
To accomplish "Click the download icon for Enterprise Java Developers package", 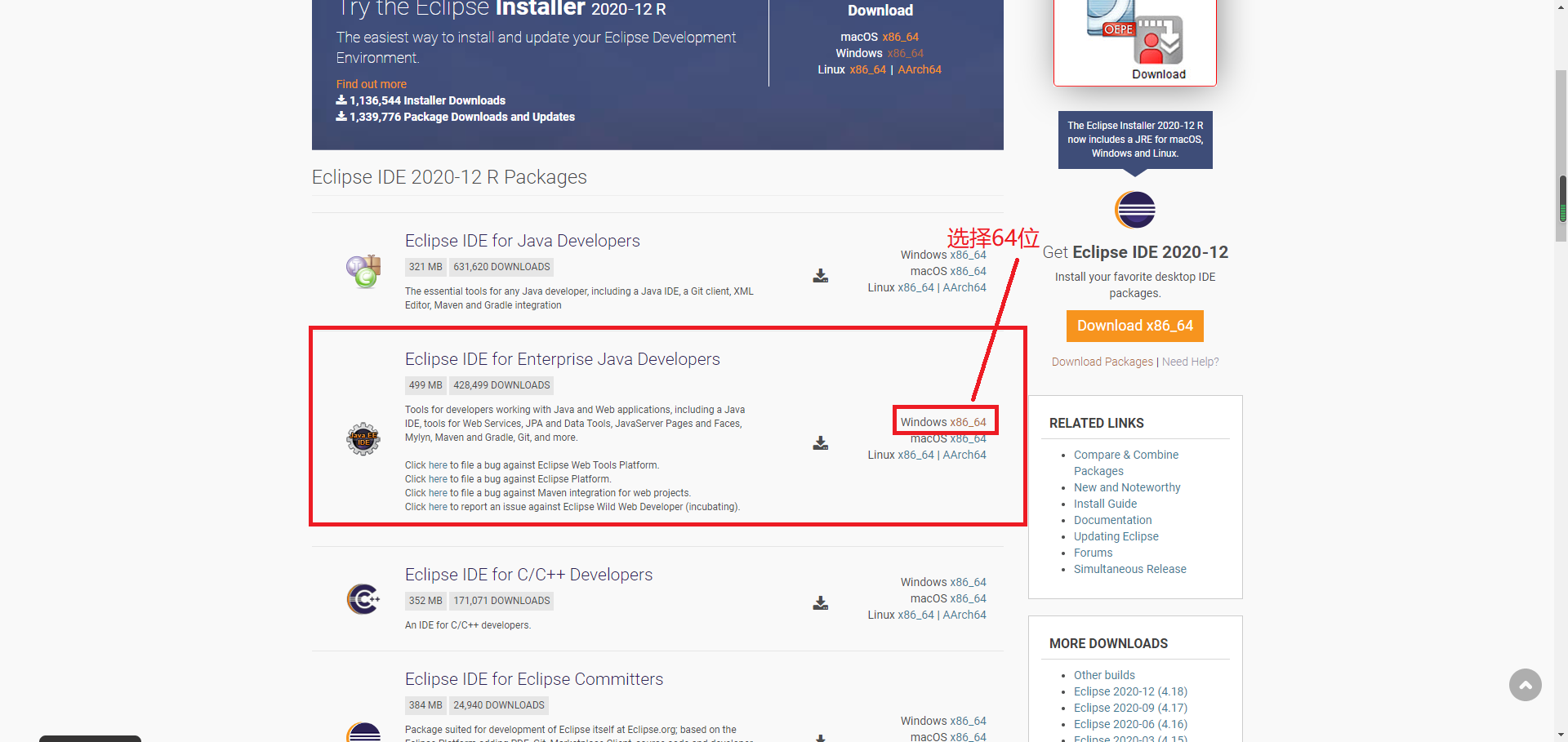I will [820, 443].
